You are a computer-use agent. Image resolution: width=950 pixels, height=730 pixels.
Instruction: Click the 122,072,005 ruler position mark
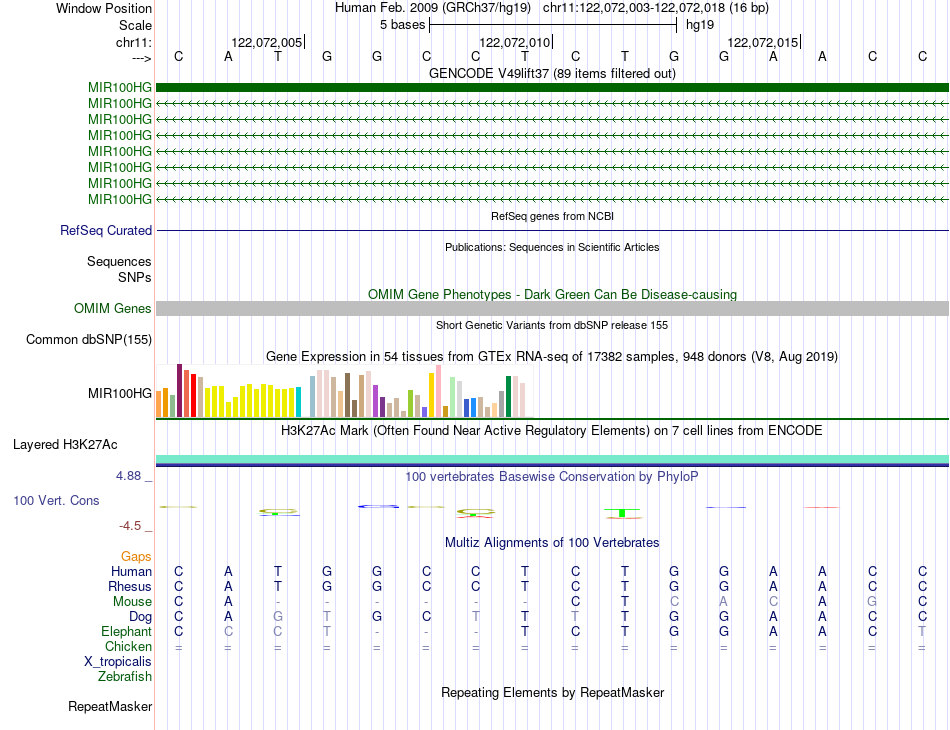(267, 42)
